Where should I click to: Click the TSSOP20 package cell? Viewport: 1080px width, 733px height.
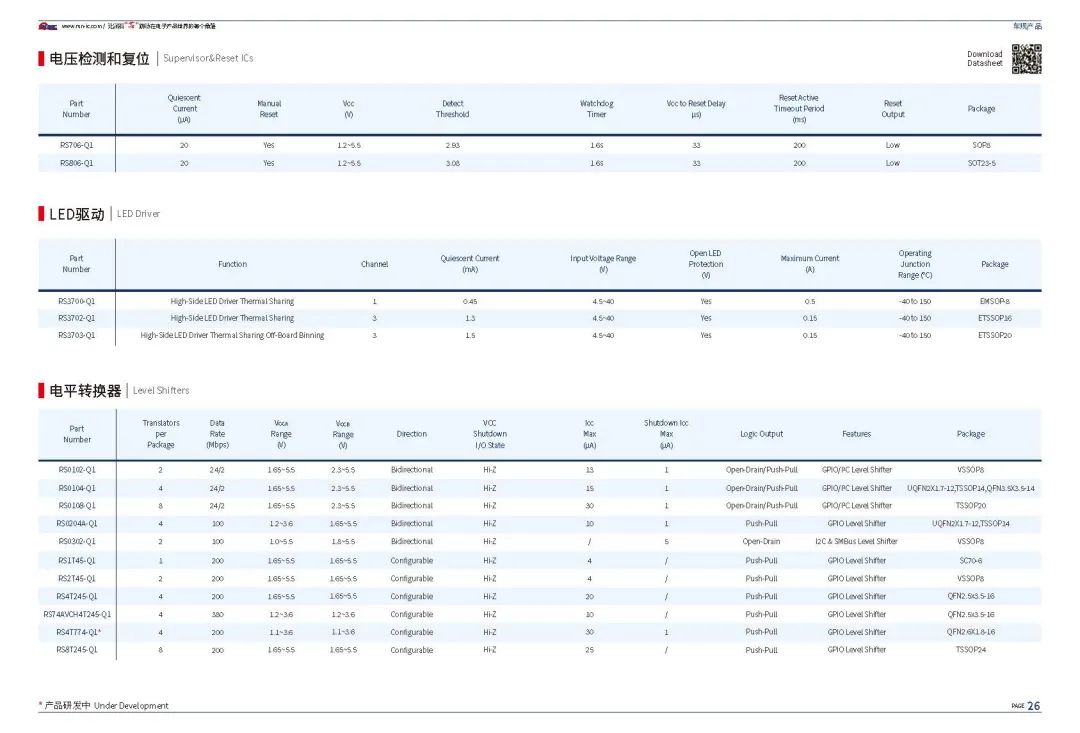tap(970, 506)
